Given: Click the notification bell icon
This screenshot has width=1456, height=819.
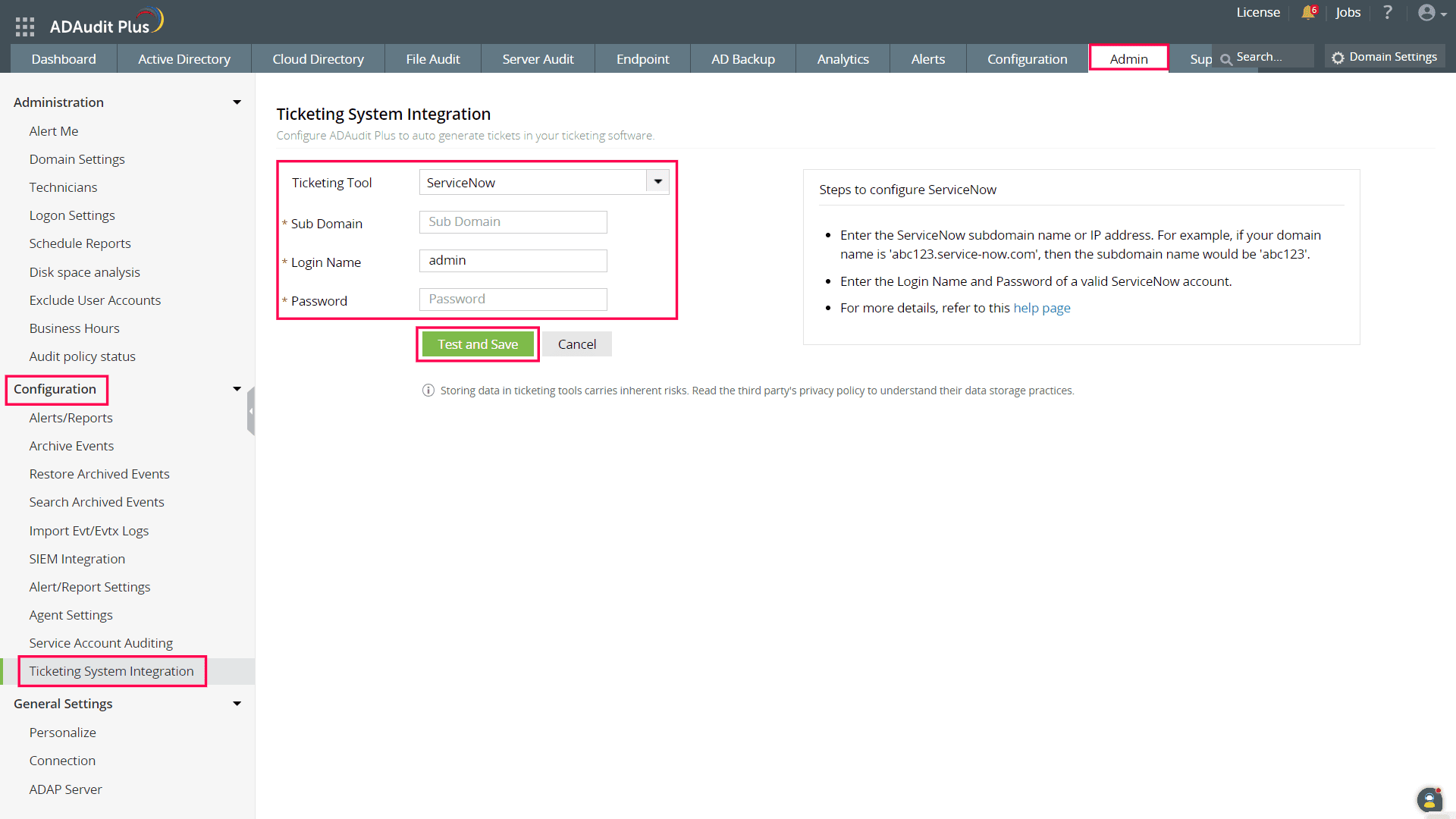Looking at the screenshot, I should pyautogui.click(x=1308, y=13).
